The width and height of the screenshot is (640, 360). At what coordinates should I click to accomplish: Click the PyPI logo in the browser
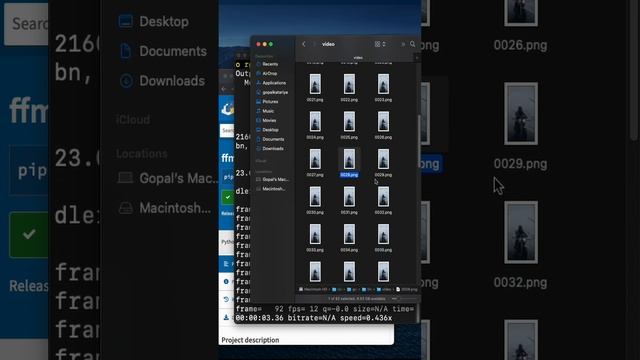pos(227,109)
